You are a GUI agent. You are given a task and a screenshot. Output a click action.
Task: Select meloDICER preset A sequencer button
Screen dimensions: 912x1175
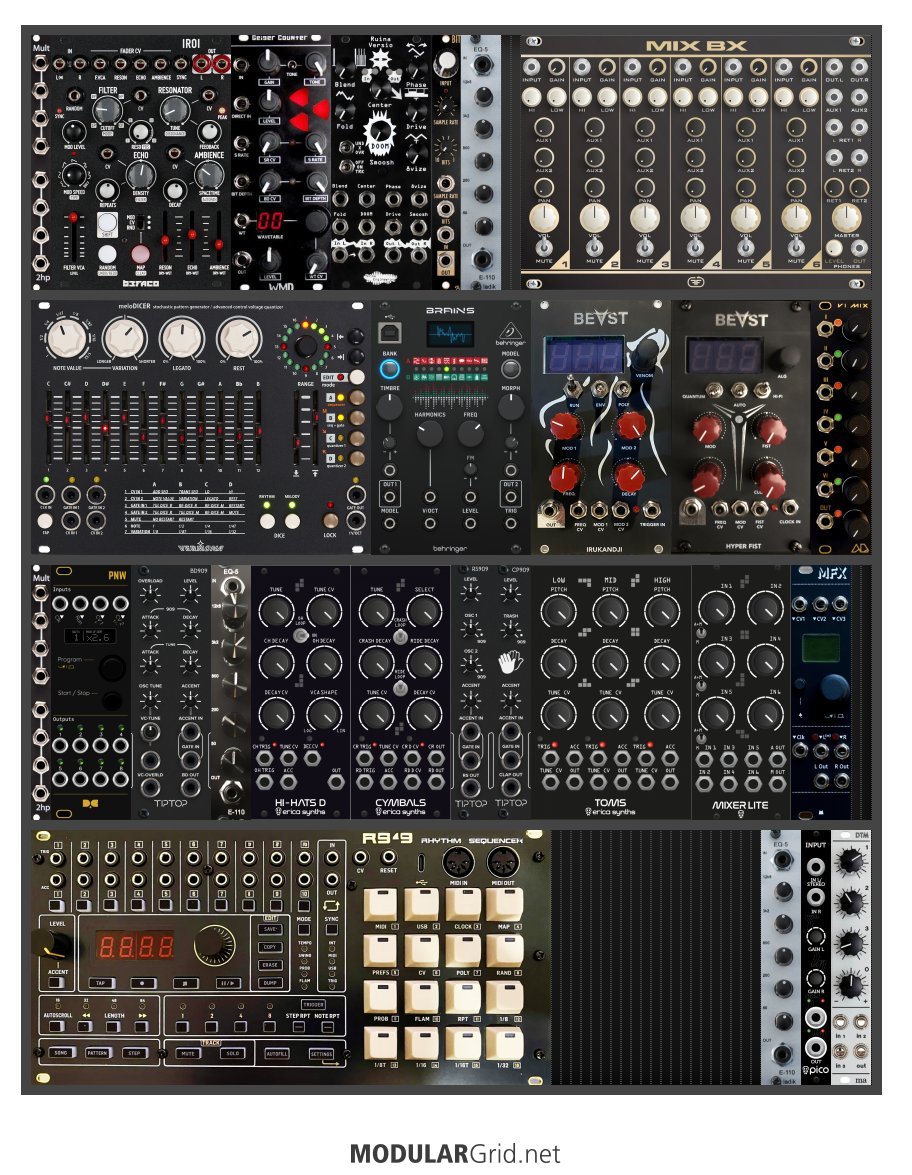coord(357,398)
